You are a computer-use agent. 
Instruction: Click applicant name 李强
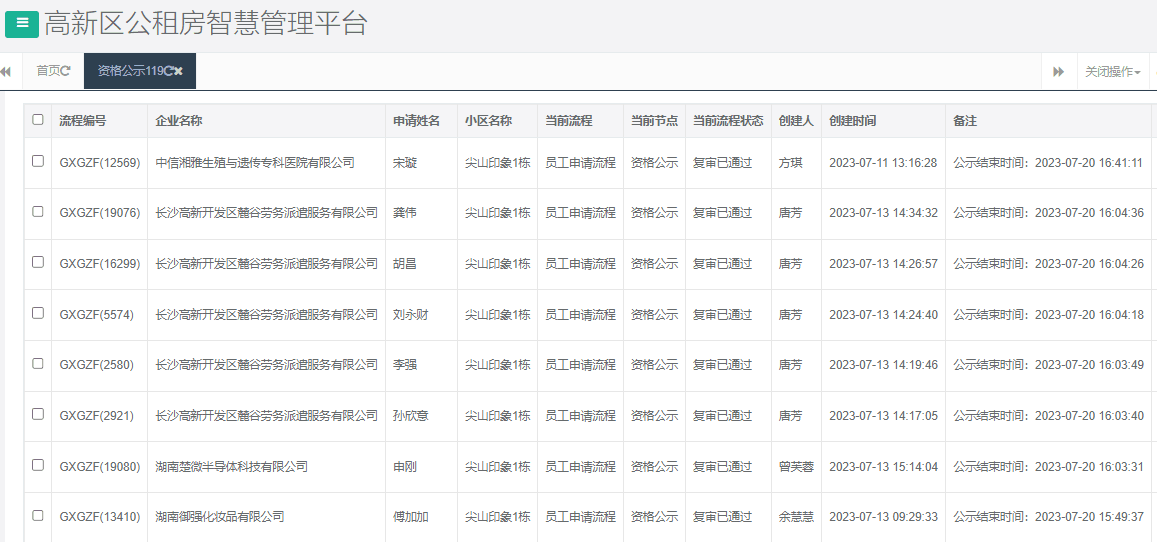click(x=405, y=365)
